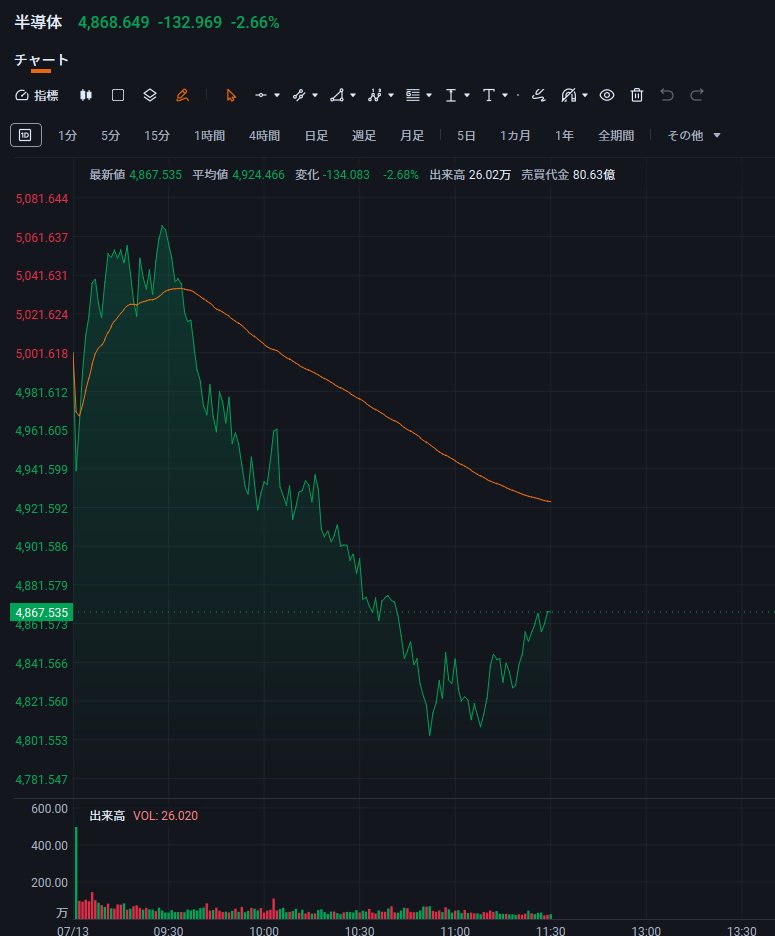
Task: Click the current price label 4,867.535
Action: click(x=42, y=612)
